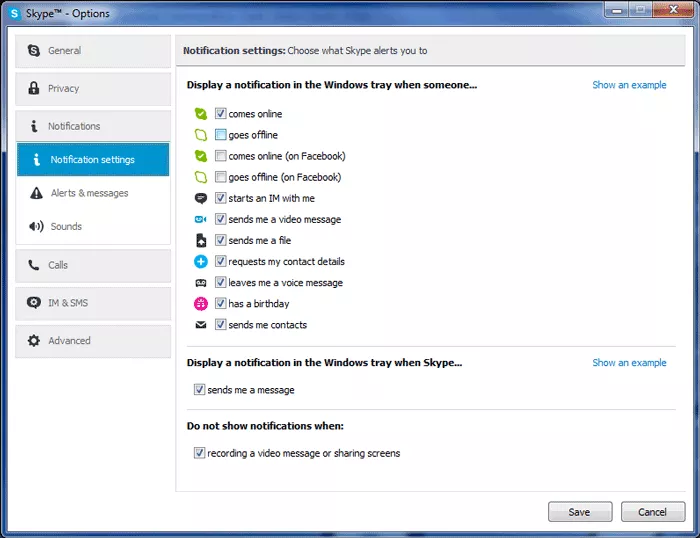Click the blue plus contact request icon
Viewport: 700px width, 538px height.
tap(201, 261)
